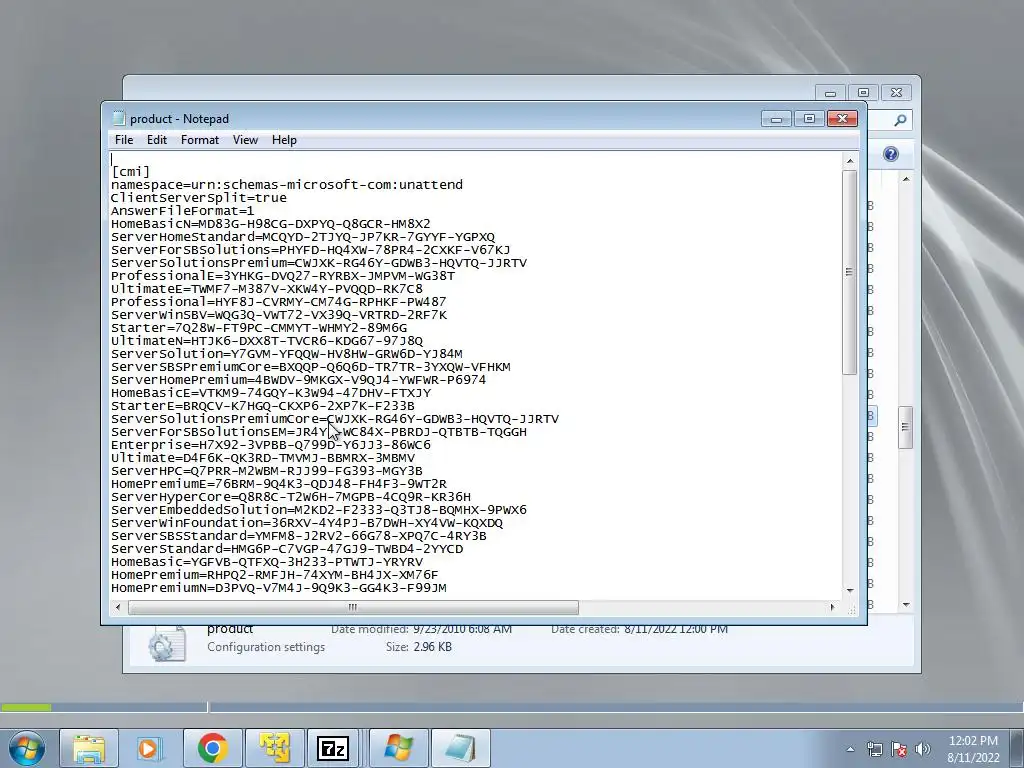Open Windows Explorer from the taskbar
Viewport: 1024px width, 768px height.
tap(89, 748)
